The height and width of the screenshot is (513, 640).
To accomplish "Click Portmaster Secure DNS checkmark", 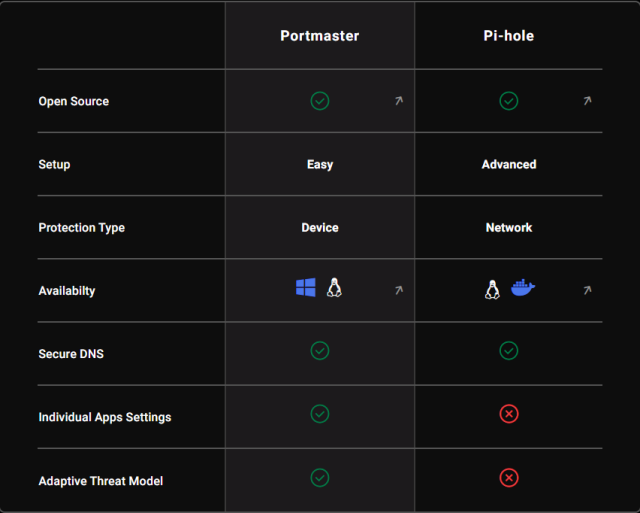I will pyautogui.click(x=320, y=351).
